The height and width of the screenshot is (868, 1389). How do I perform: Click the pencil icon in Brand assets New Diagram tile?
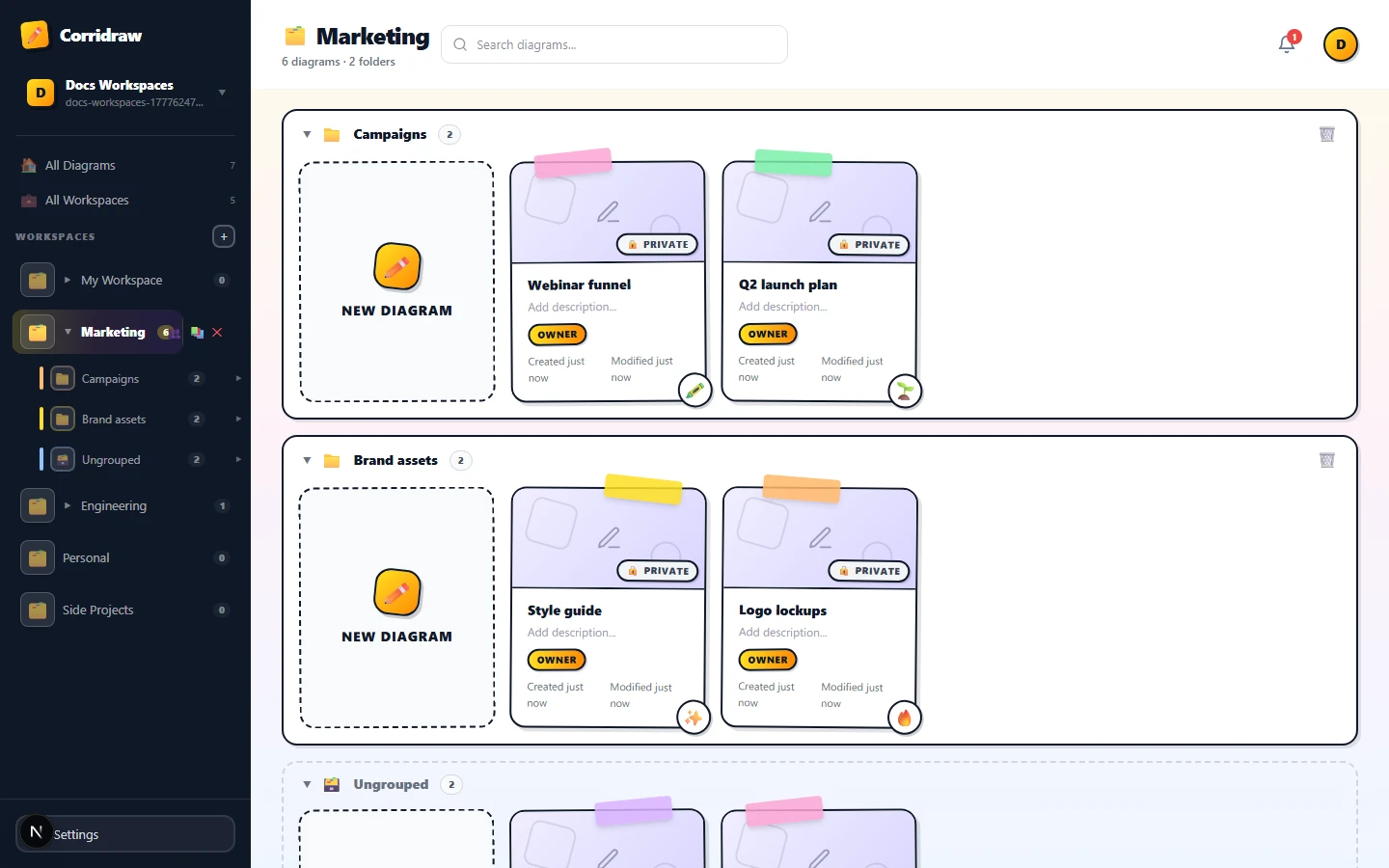[x=397, y=593]
